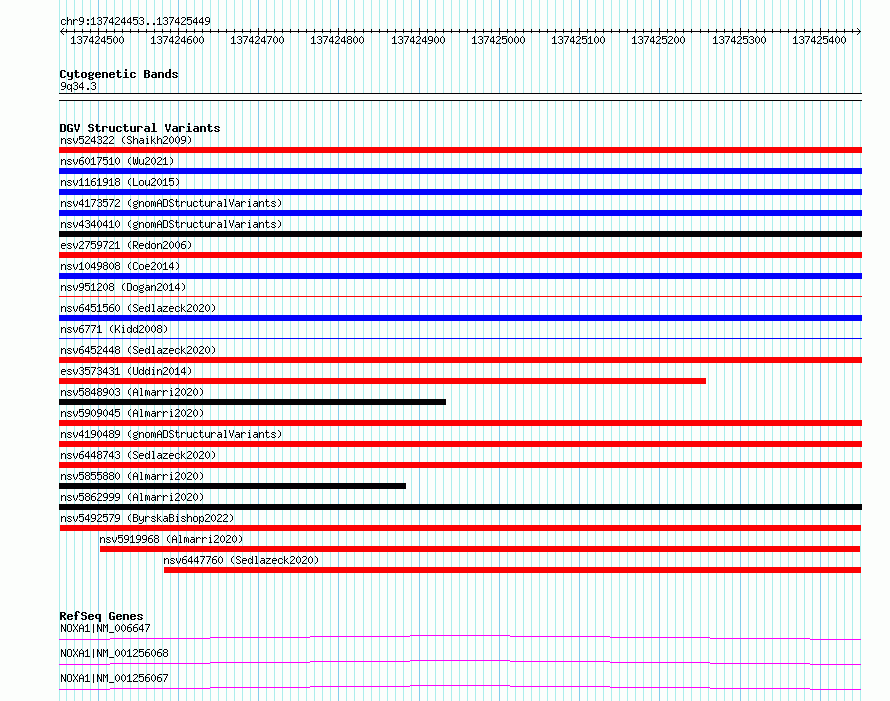Select the nsv5862999 (Almarri2020) label
The image size is (890, 701).
132,497
